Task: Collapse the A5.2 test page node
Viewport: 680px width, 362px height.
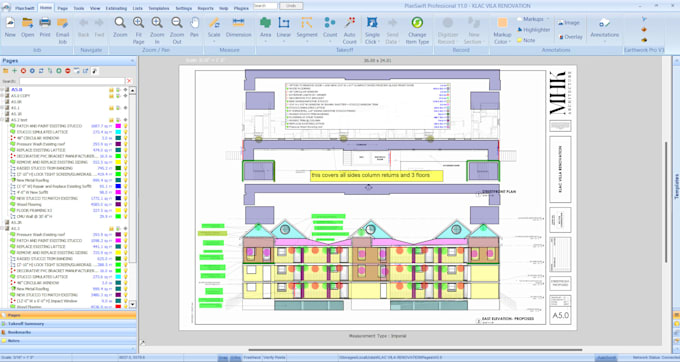Action: point(3,120)
